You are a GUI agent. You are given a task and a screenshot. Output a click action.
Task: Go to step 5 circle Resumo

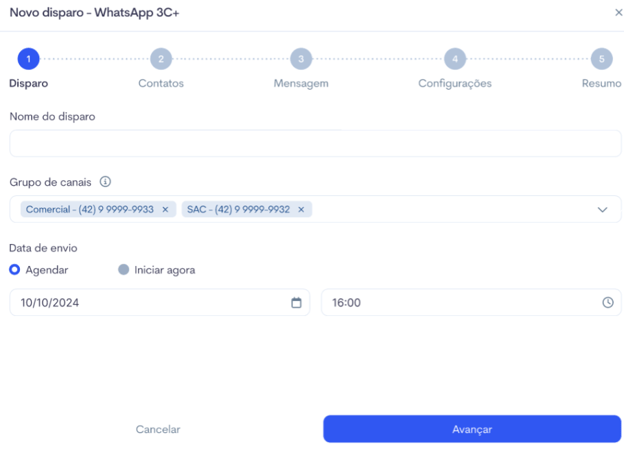[601, 59]
